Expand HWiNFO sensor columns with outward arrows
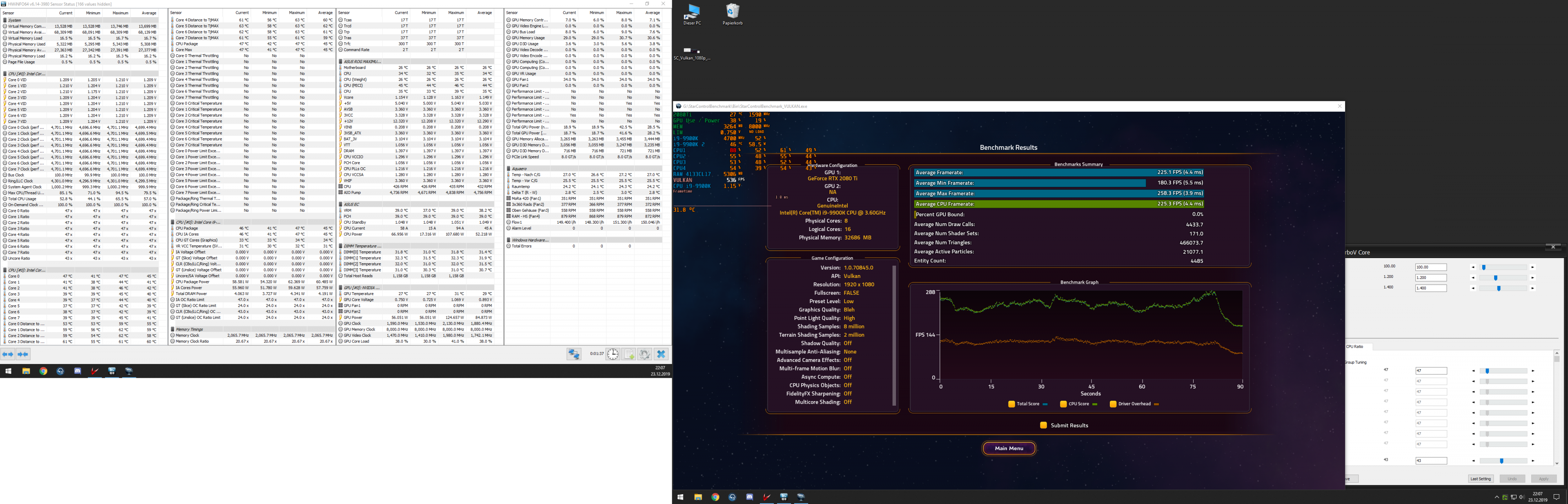The height and width of the screenshot is (504, 1568). [8, 354]
